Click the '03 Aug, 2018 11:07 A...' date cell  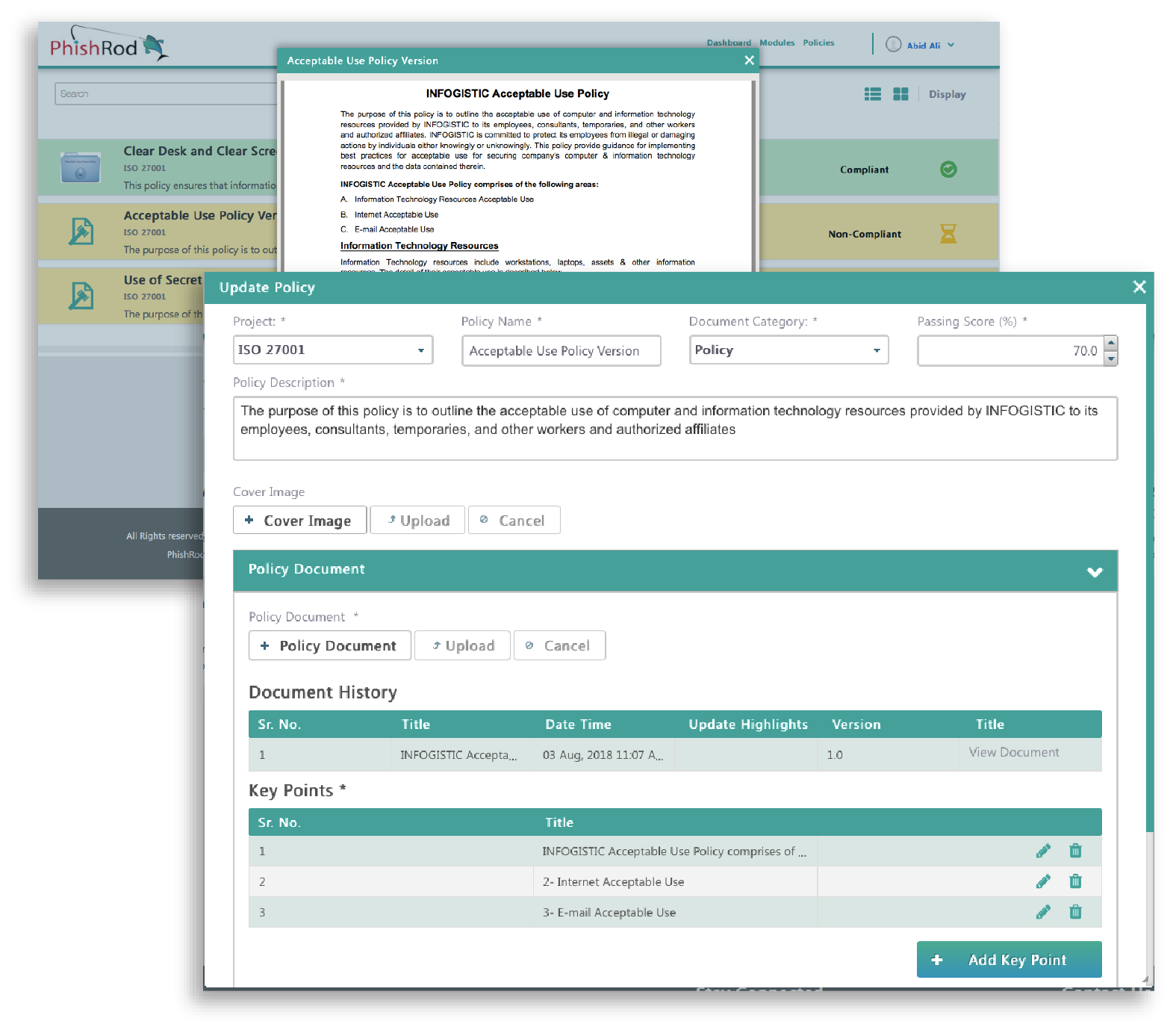(603, 754)
